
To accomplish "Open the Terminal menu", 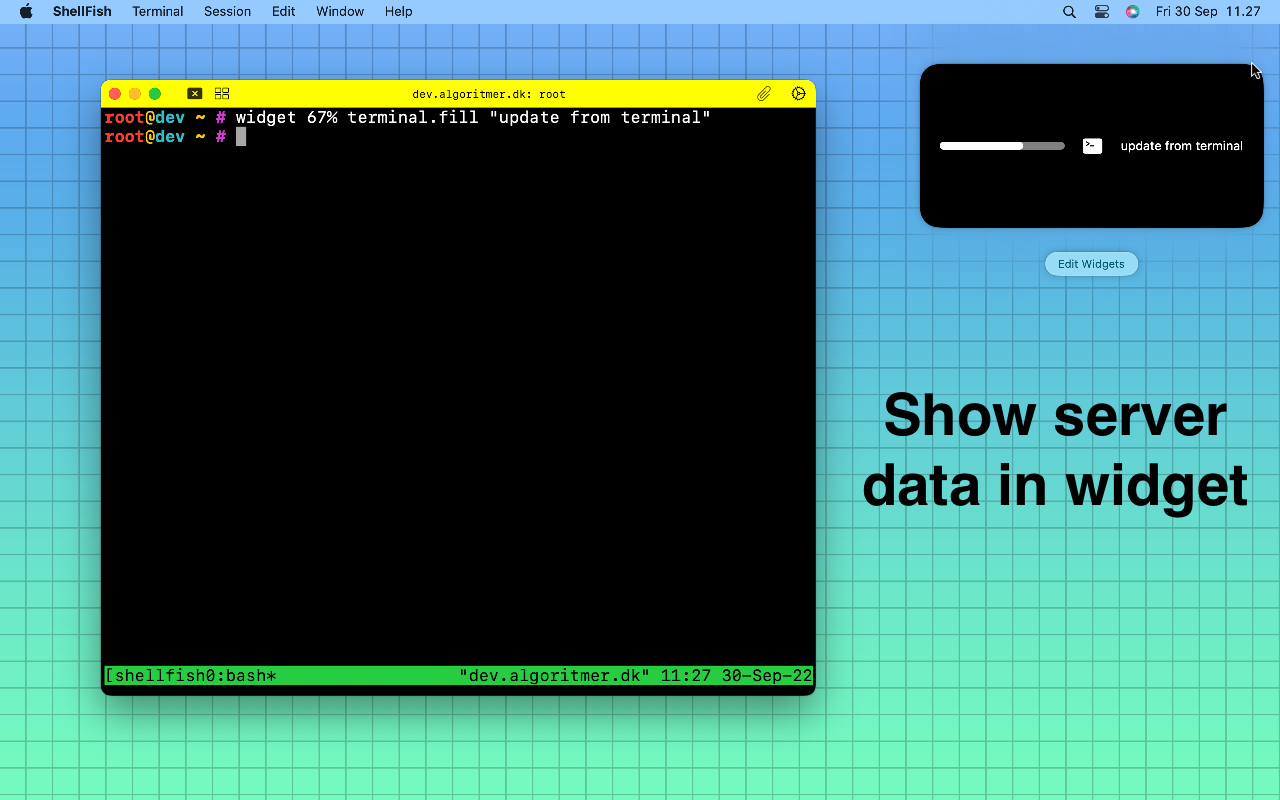I will click(158, 12).
